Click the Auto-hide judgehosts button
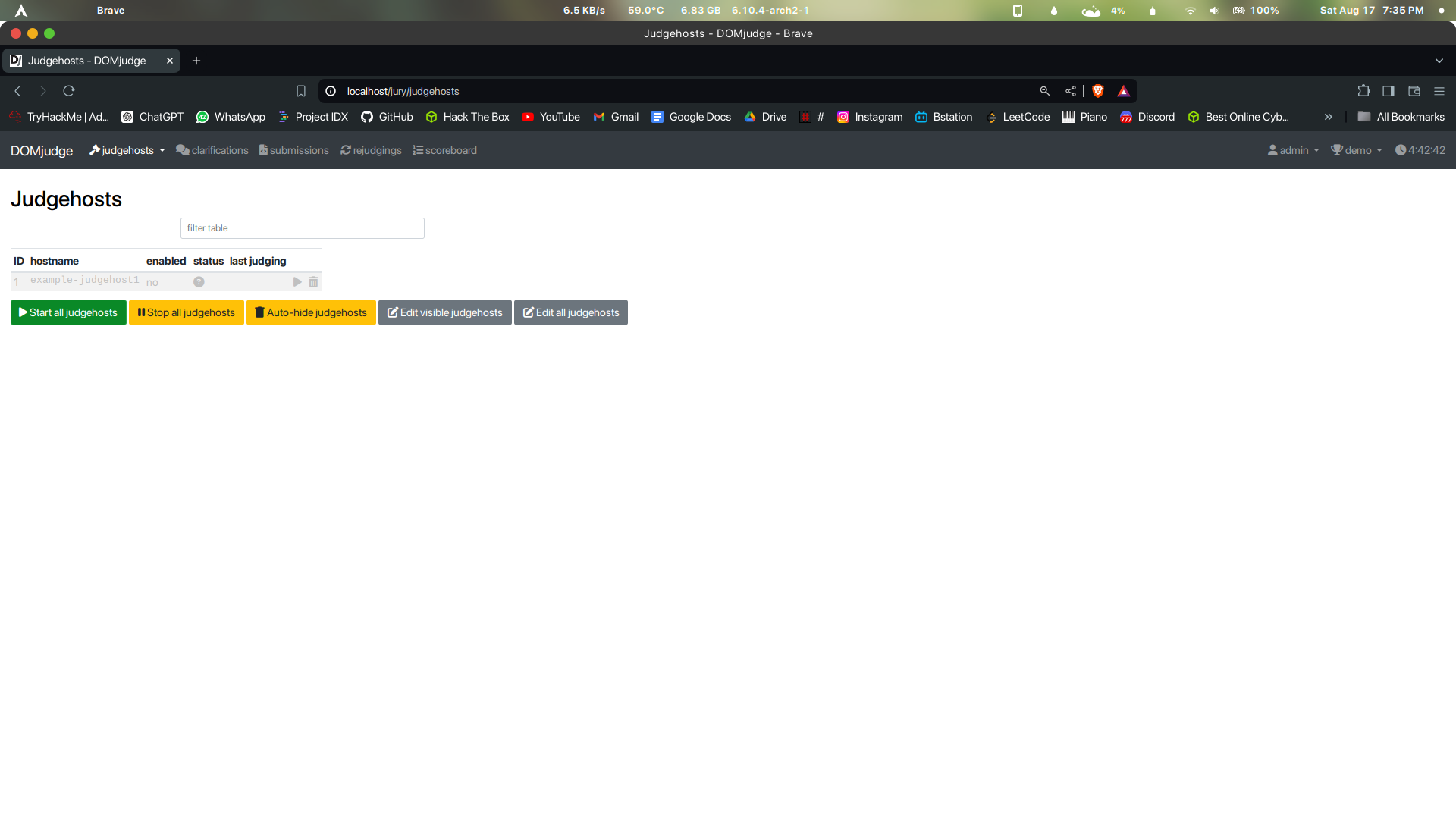Viewport: 1456px width, 819px height. [x=311, y=312]
